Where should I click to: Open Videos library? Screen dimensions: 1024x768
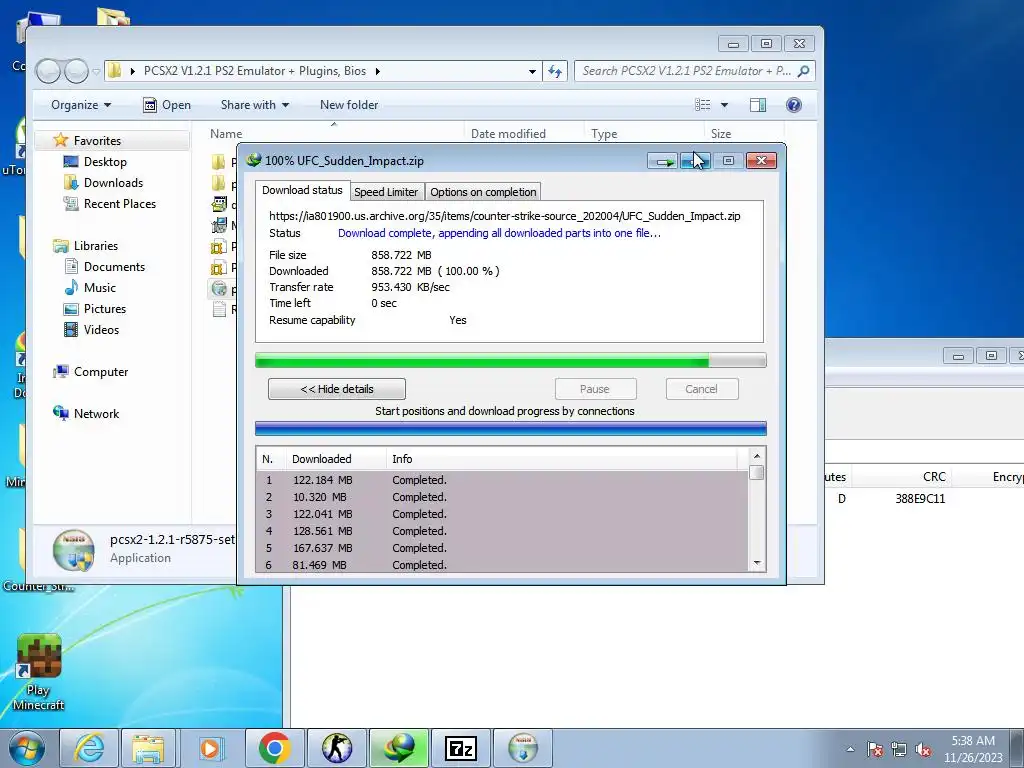click(101, 330)
